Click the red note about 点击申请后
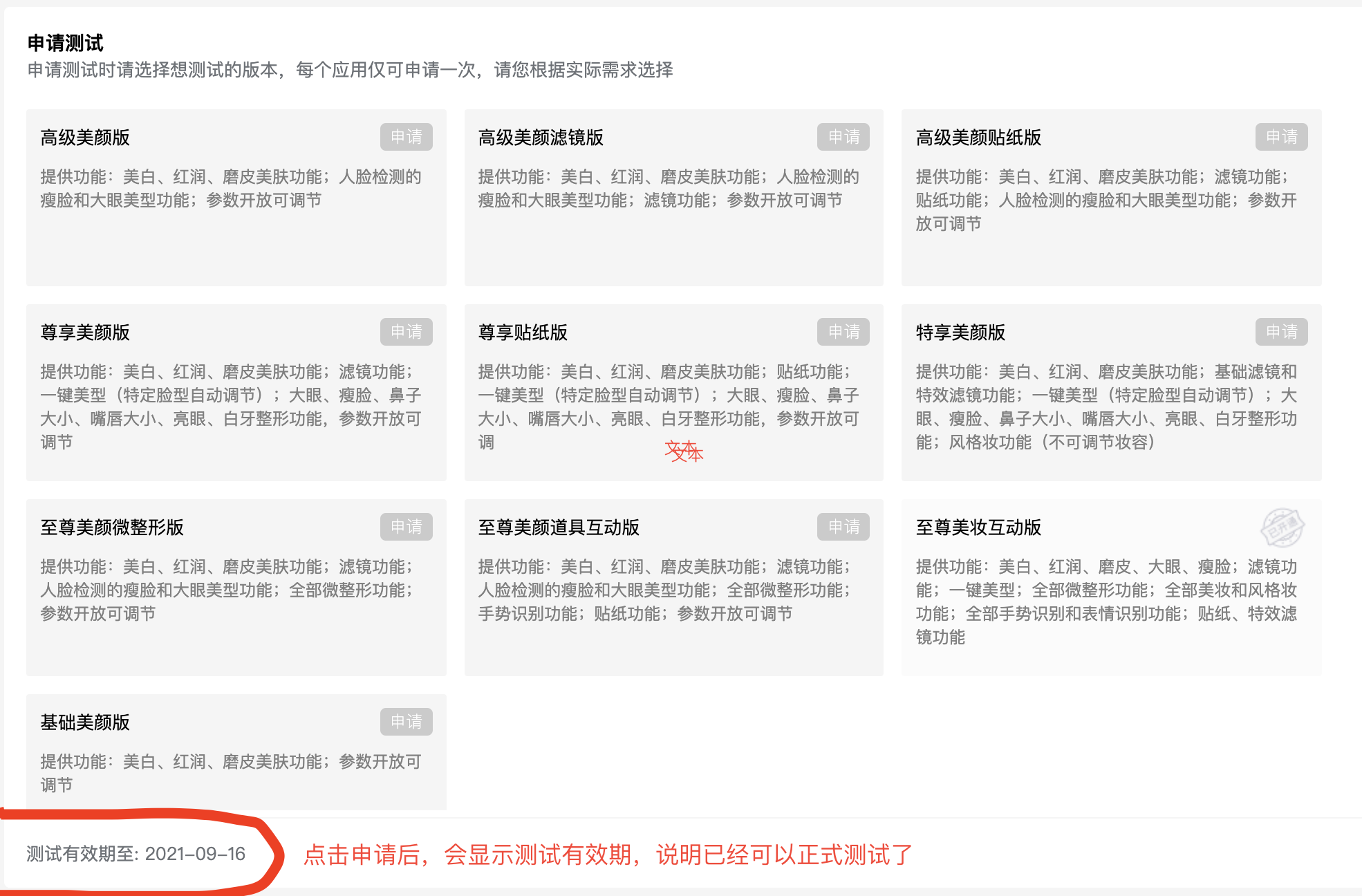 (608, 855)
